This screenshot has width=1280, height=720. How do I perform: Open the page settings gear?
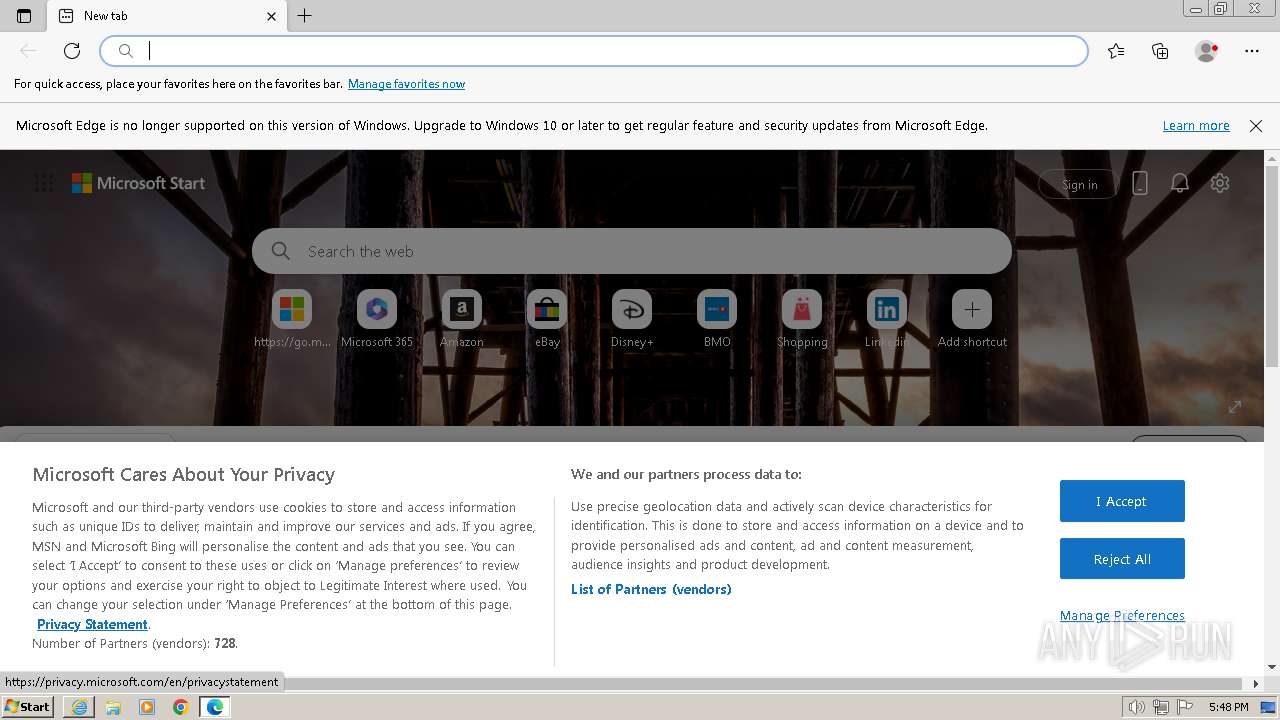(1220, 183)
